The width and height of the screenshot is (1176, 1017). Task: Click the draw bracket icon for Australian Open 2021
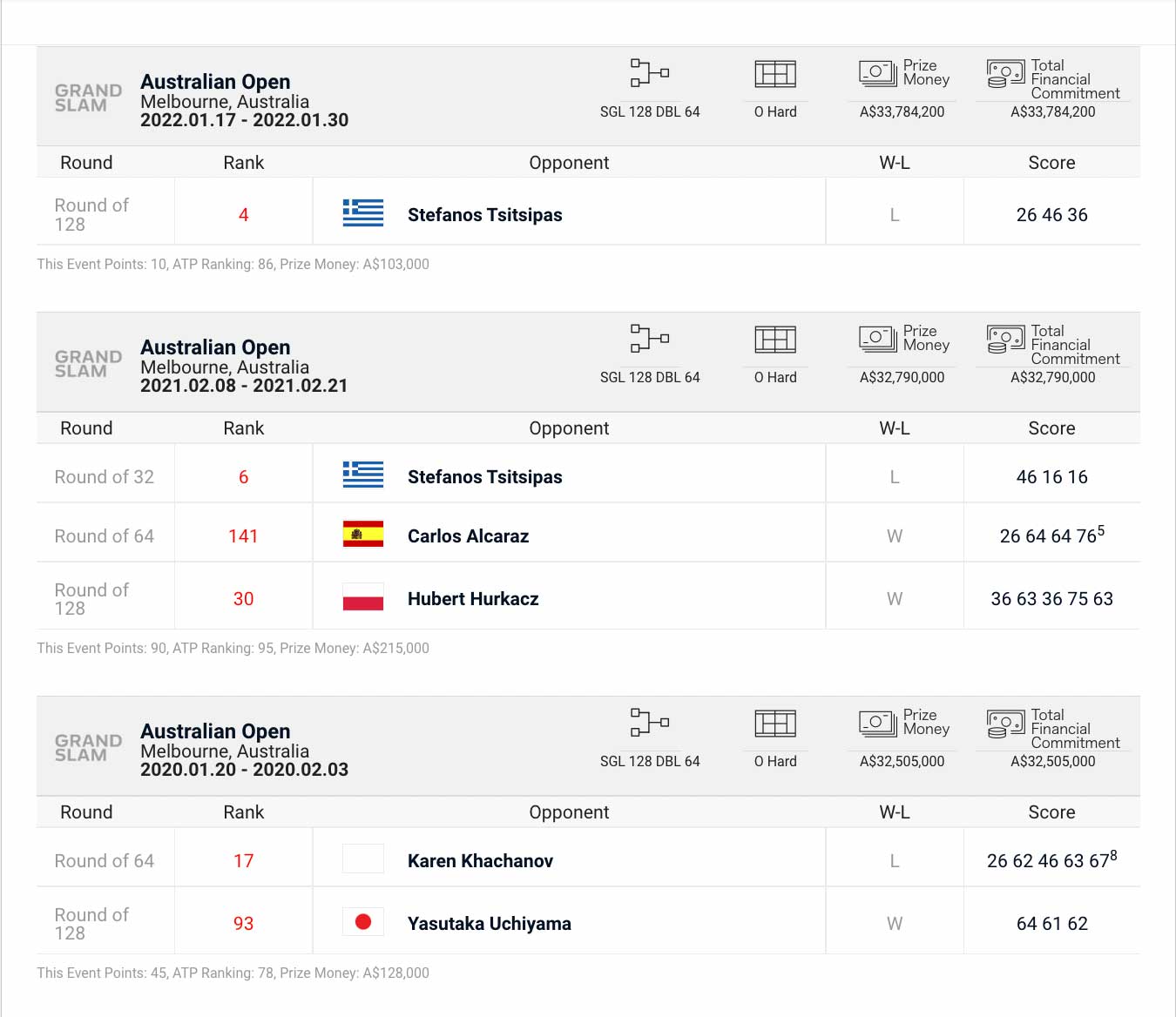pos(650,339)
